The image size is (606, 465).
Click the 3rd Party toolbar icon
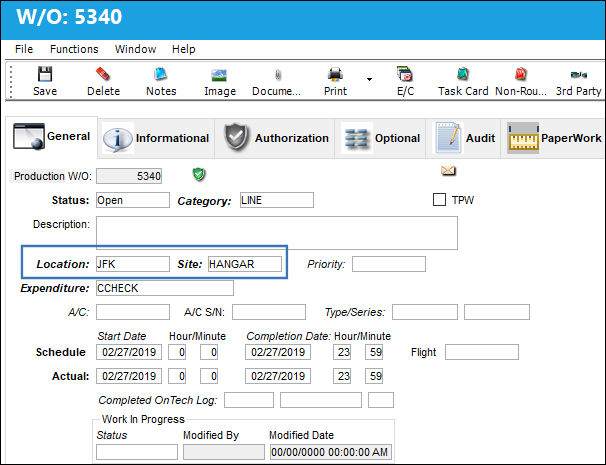[579, 75]
